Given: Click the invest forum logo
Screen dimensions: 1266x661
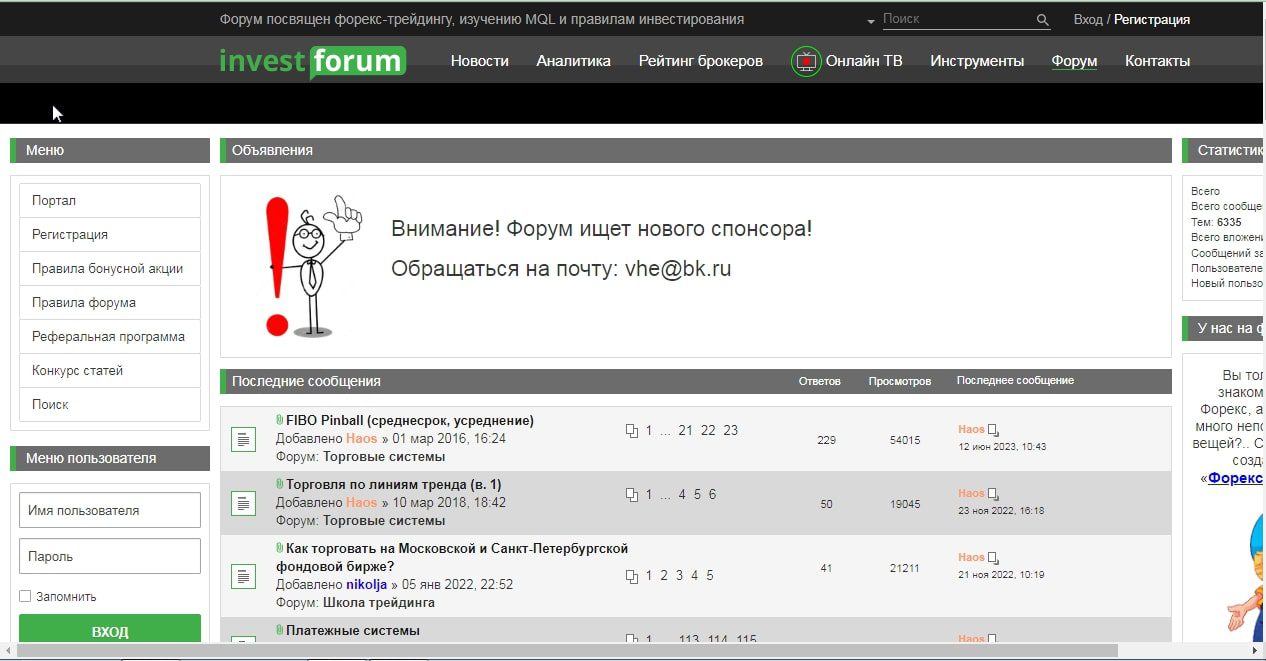Looking at the screenshot, I should click(313, 61).
